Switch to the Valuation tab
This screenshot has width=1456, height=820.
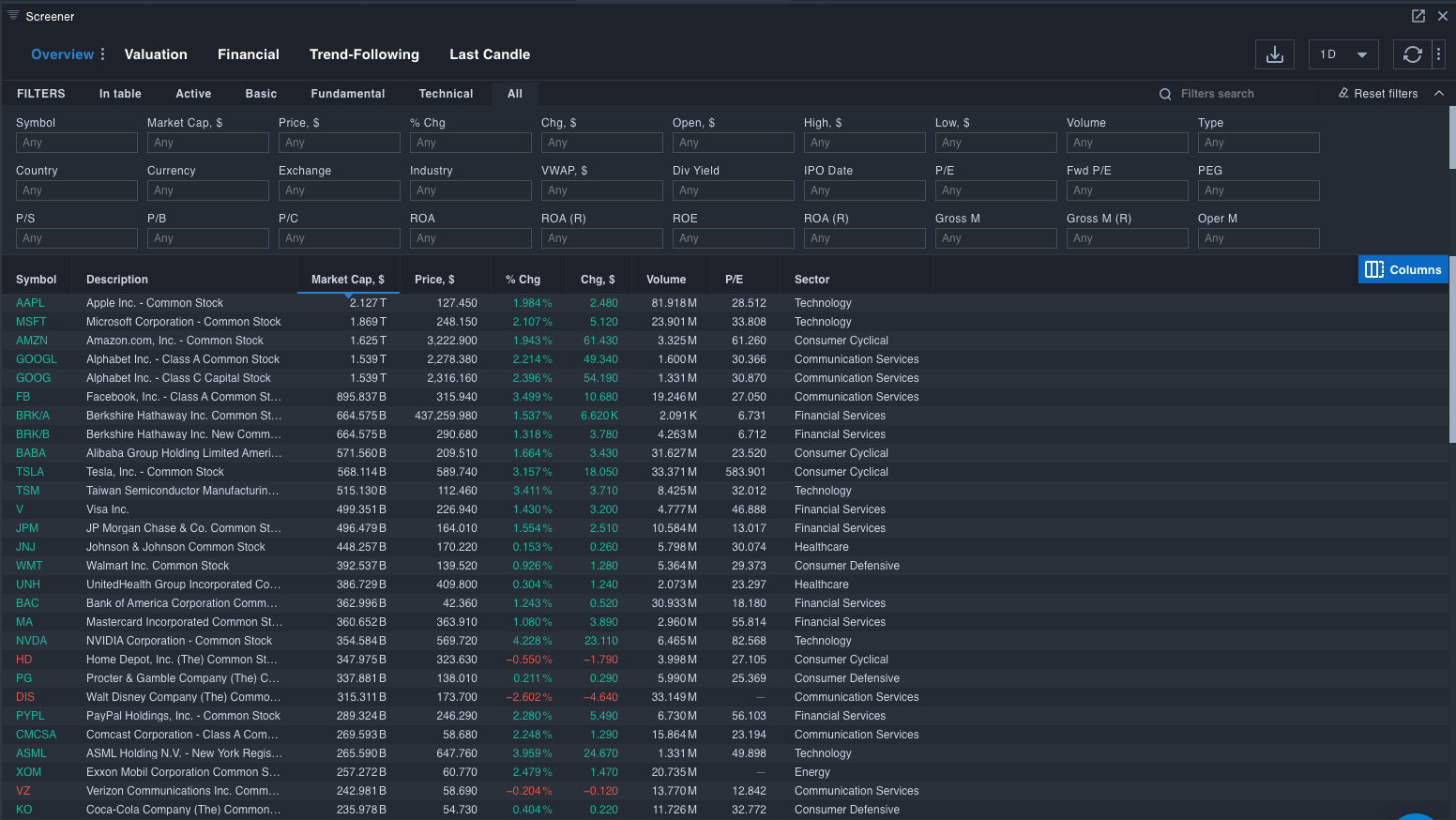point(156,54)
